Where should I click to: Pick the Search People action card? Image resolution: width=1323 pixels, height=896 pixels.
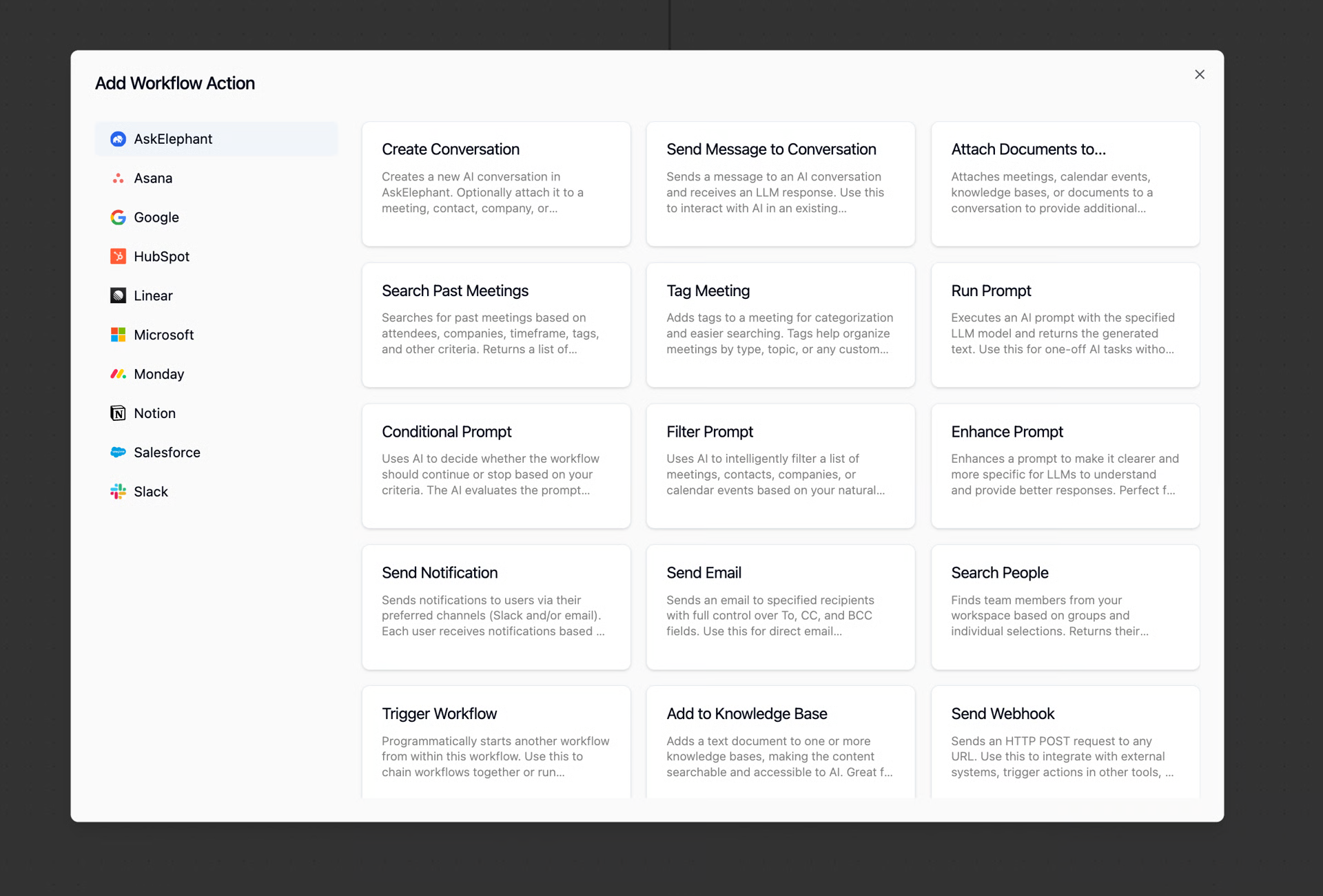pos(1065,607)
